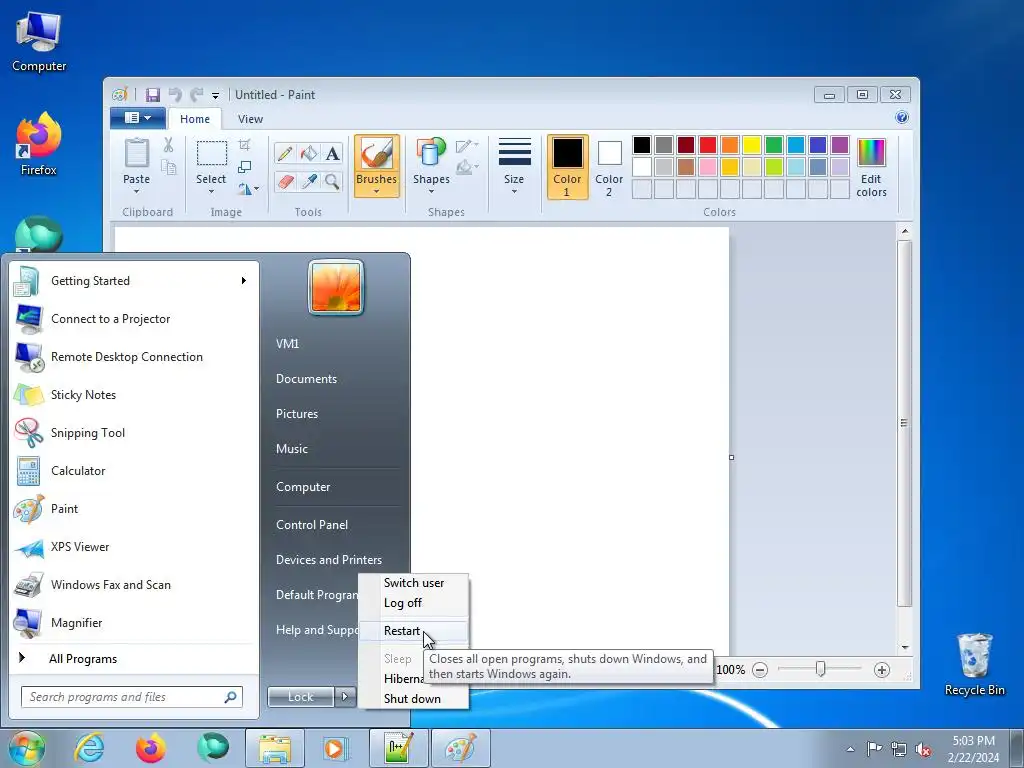Click the zoom out minus button in Paint
The height and width of the screenshot is (768, 1024).
(x=760, y=670)
